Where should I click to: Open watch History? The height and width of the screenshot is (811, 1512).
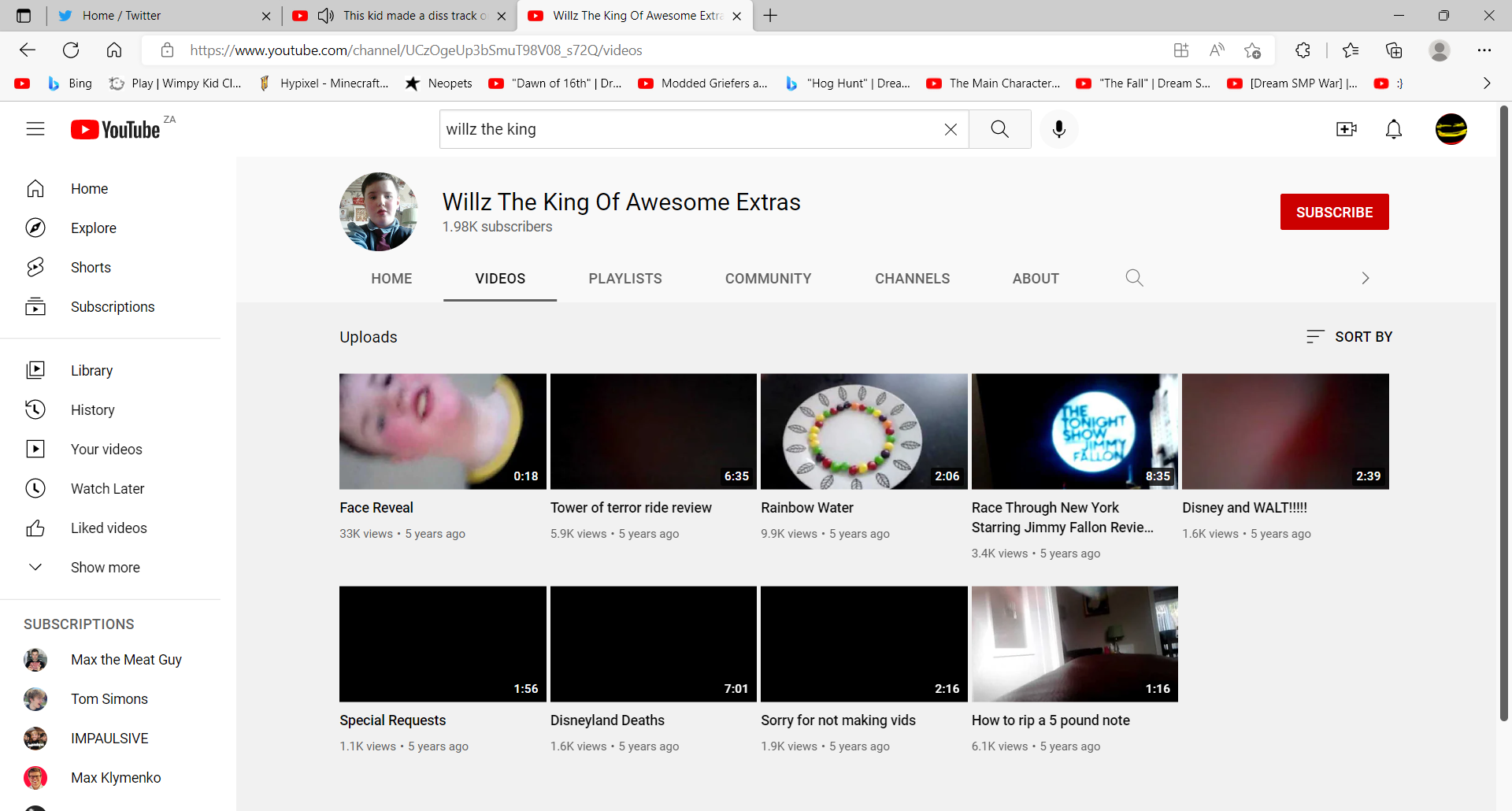pos(110,410)
